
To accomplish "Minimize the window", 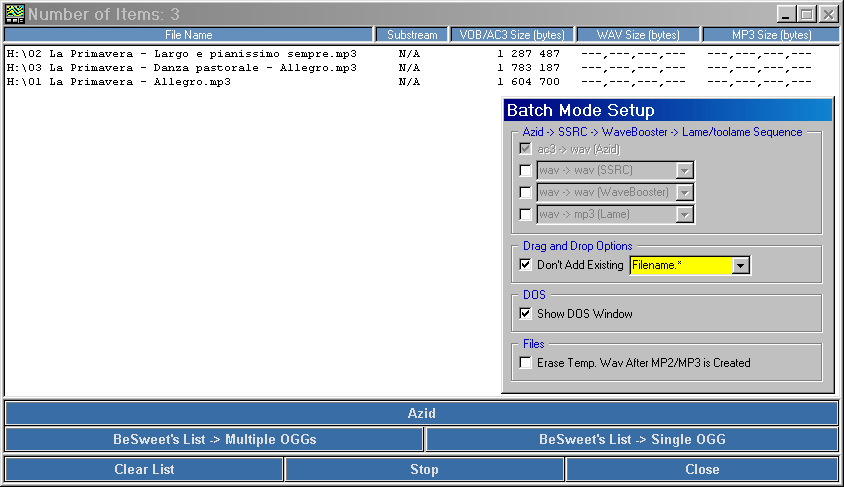I will (786, 15).
